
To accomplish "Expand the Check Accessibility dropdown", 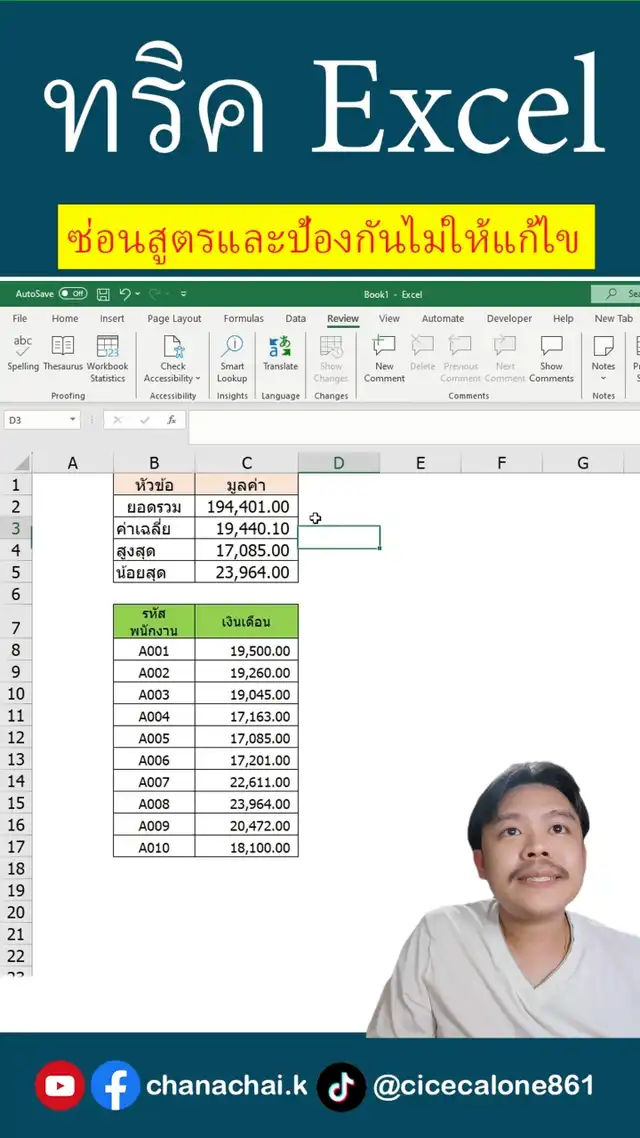I will (198, 379).
